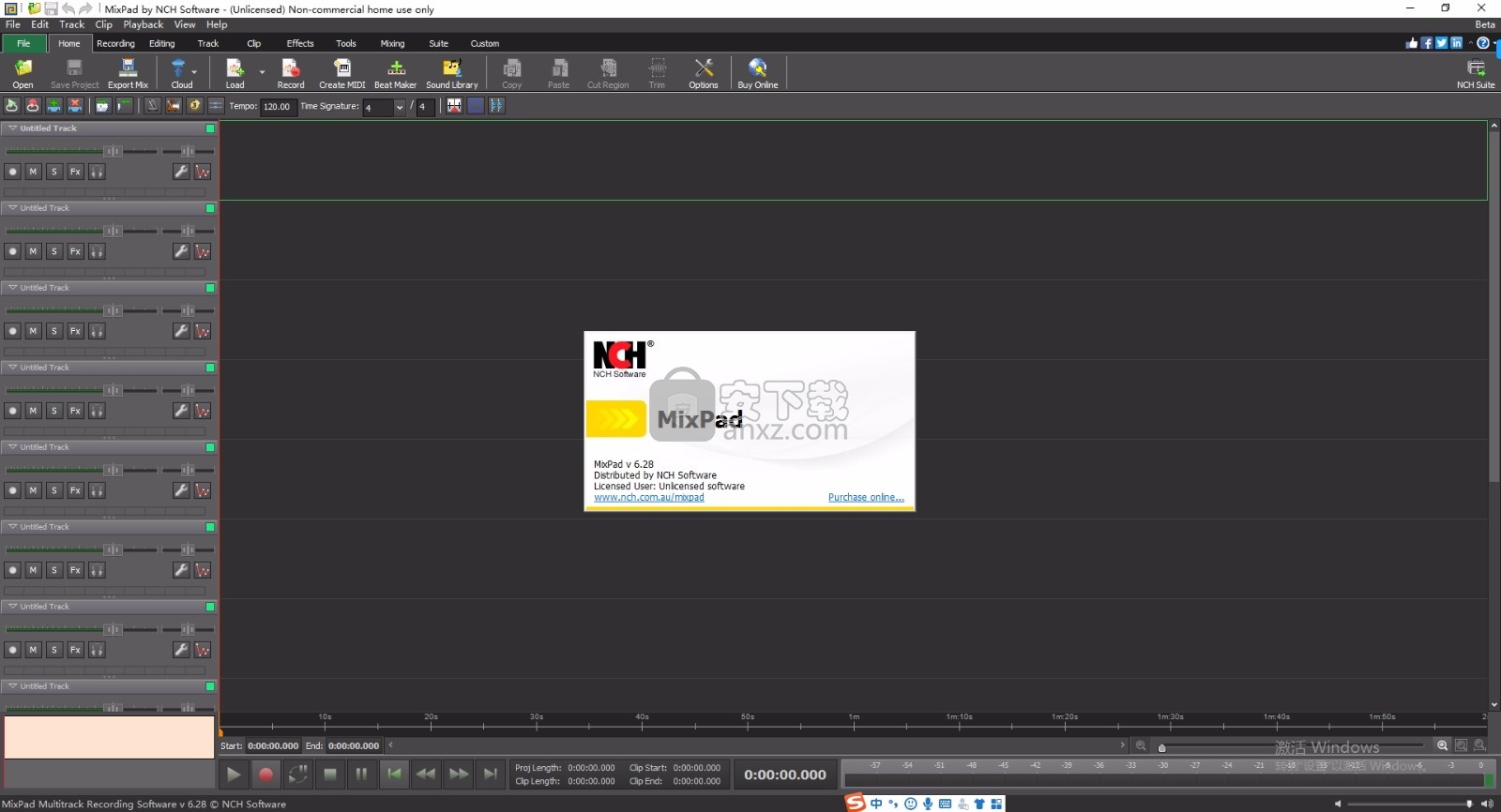Jump to start with Go to Start button
The image size is (1501, 812).
(394, 774)
